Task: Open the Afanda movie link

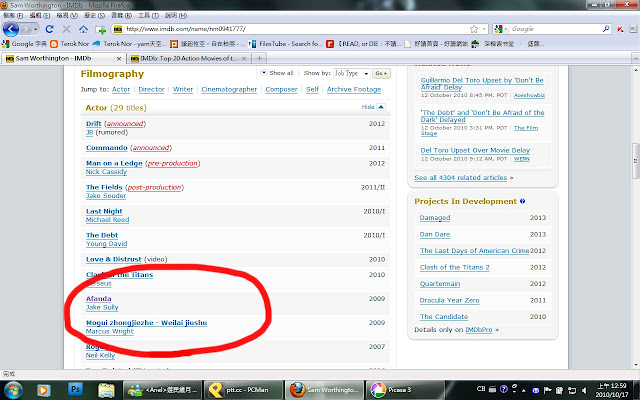Action: [98, 299]
